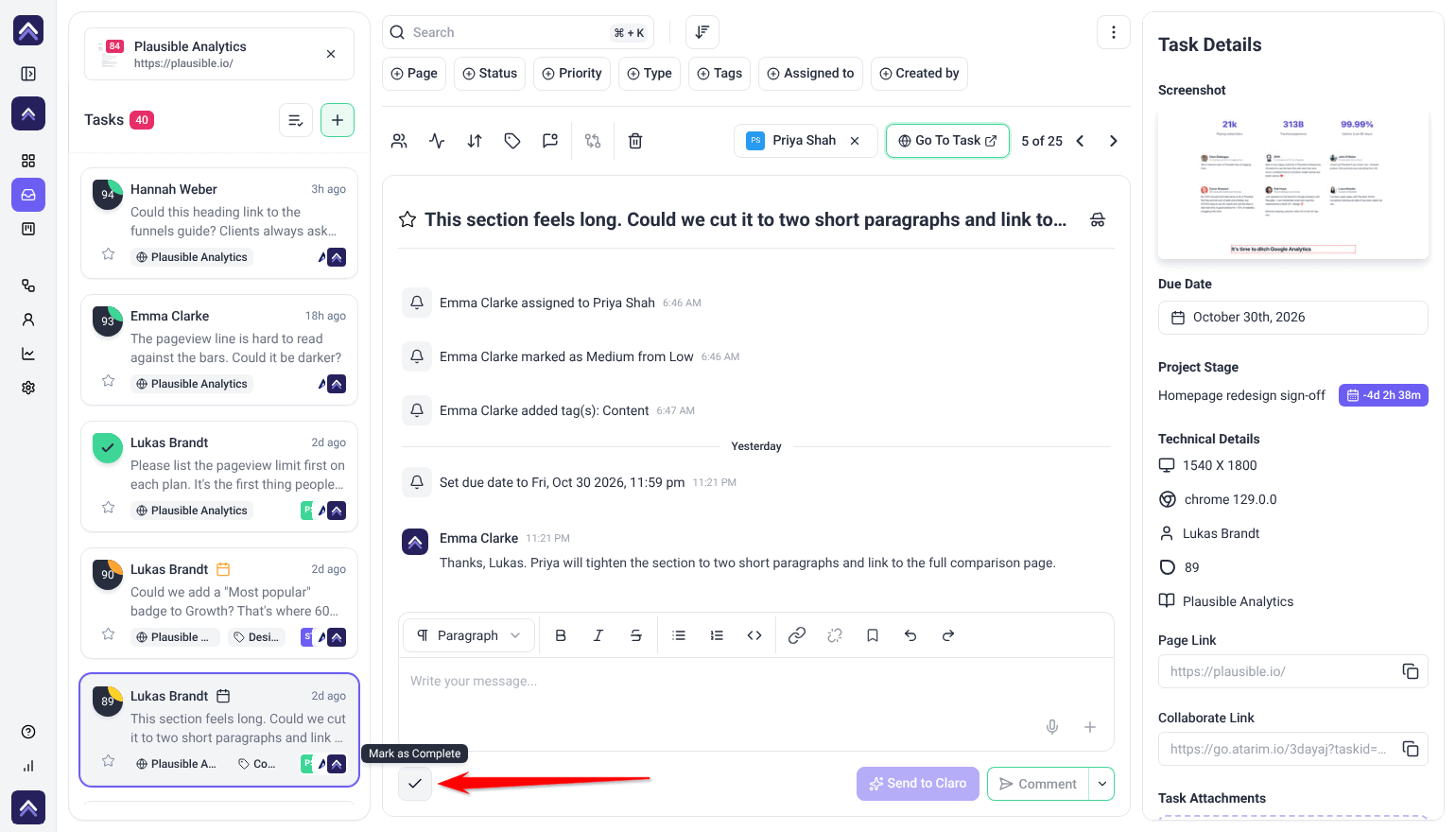Star the Emma Clarke task card
This screenshot has height=832, width=1456.
(x=109, y=381)
